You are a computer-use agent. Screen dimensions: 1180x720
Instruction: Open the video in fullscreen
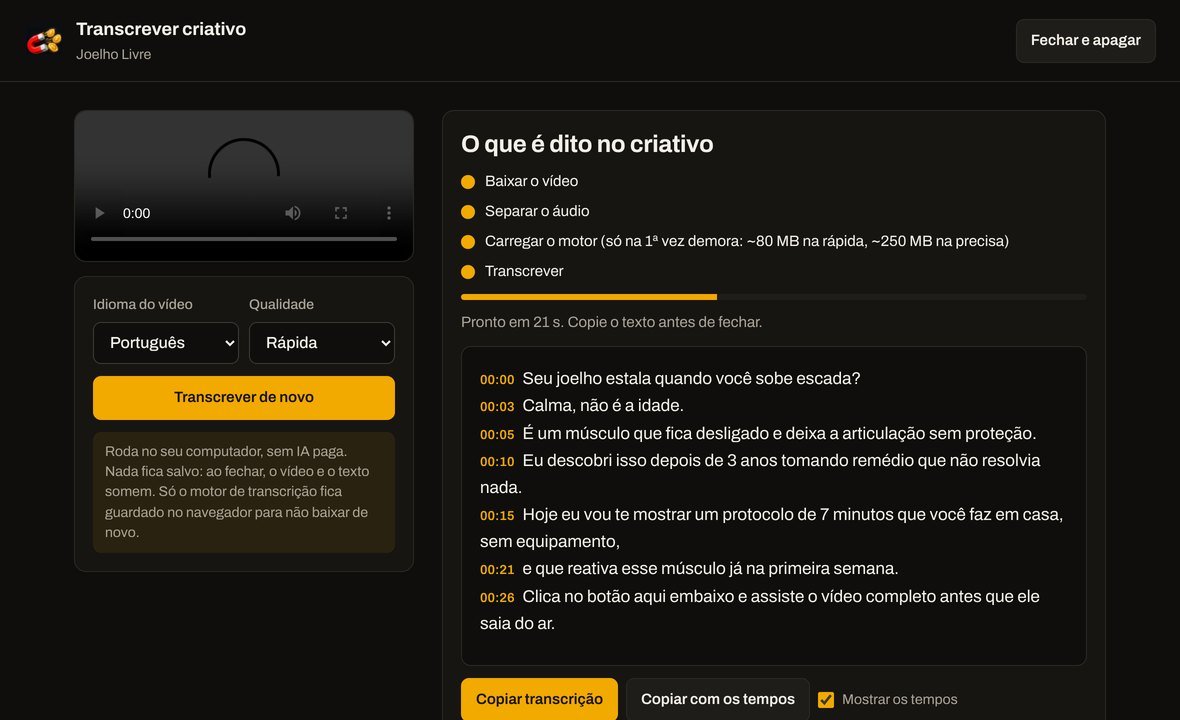(341, 213)
